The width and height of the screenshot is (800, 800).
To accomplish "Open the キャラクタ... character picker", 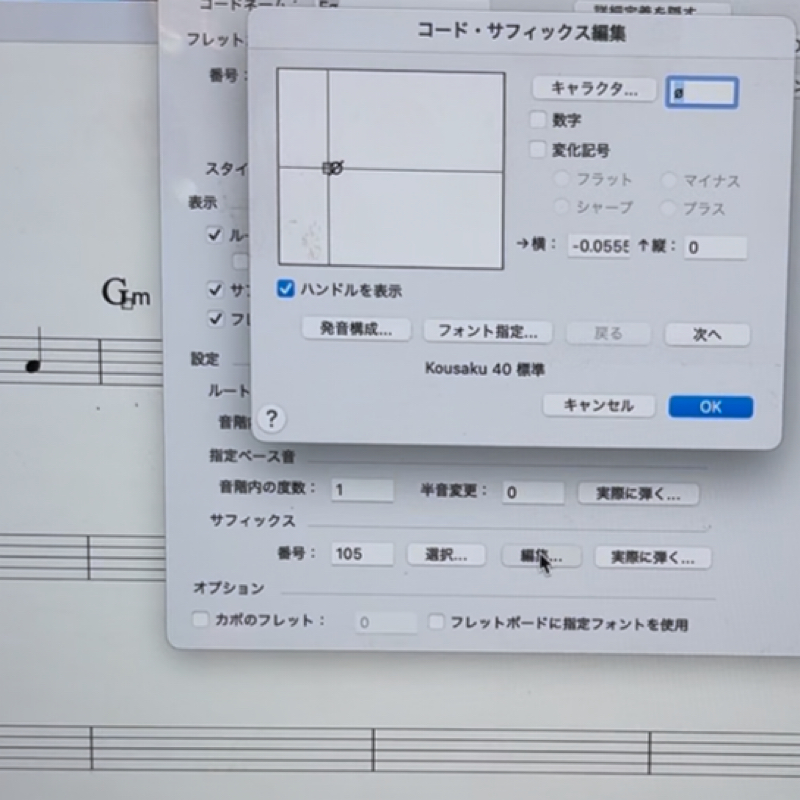I will tap(594, 89).
